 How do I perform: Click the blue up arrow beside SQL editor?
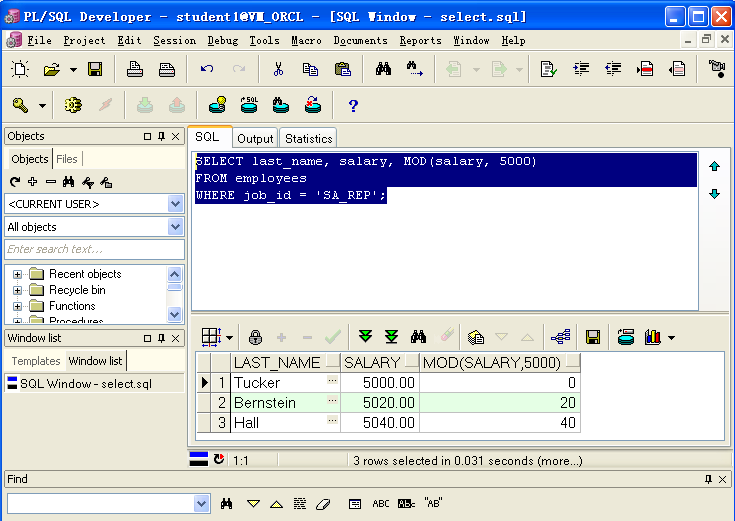tap(714, 166)
